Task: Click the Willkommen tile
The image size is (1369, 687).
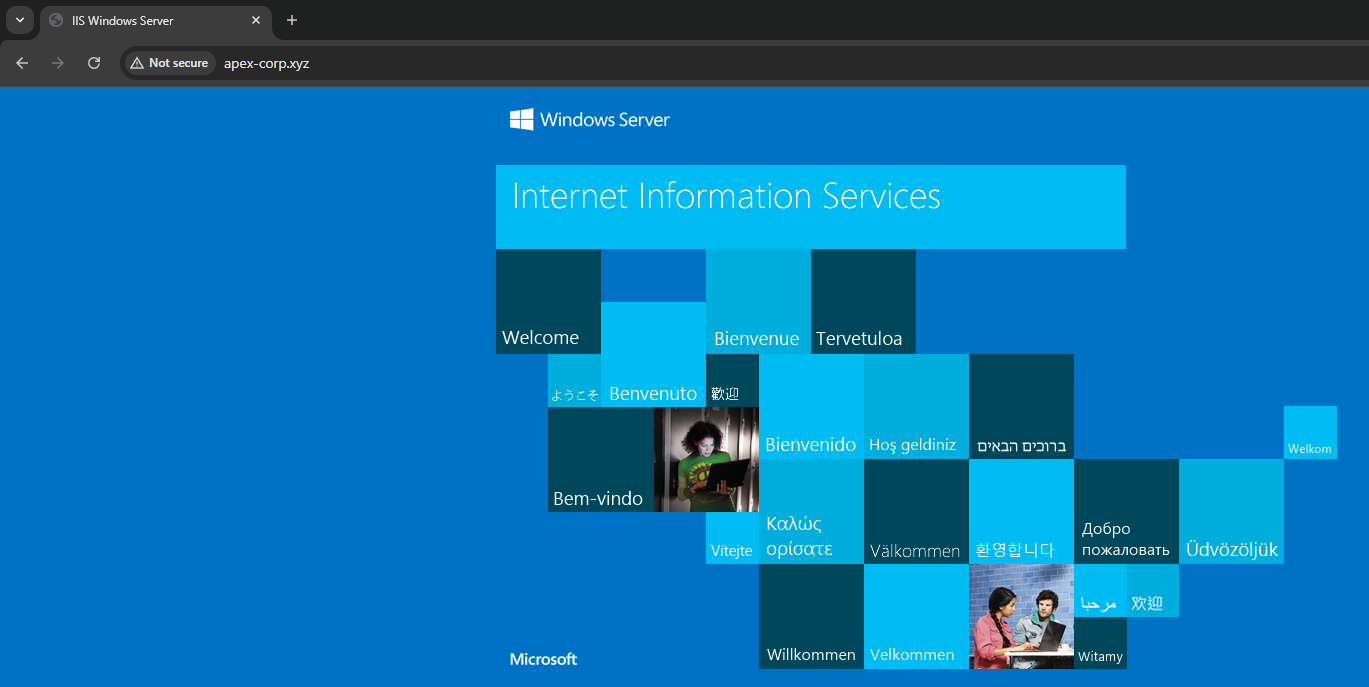Action: pos(811,616)
